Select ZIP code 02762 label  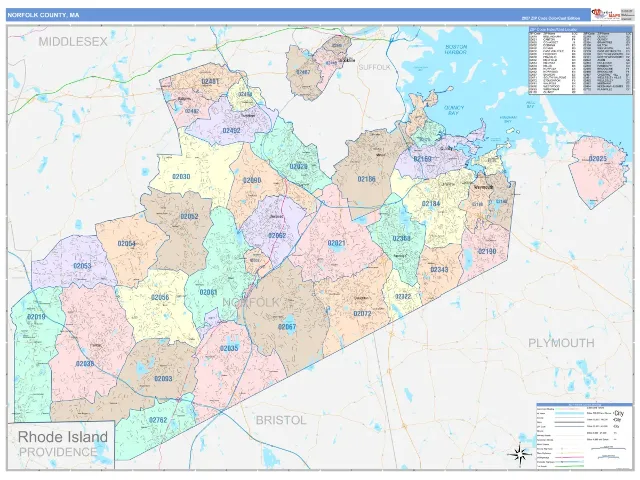158,420
